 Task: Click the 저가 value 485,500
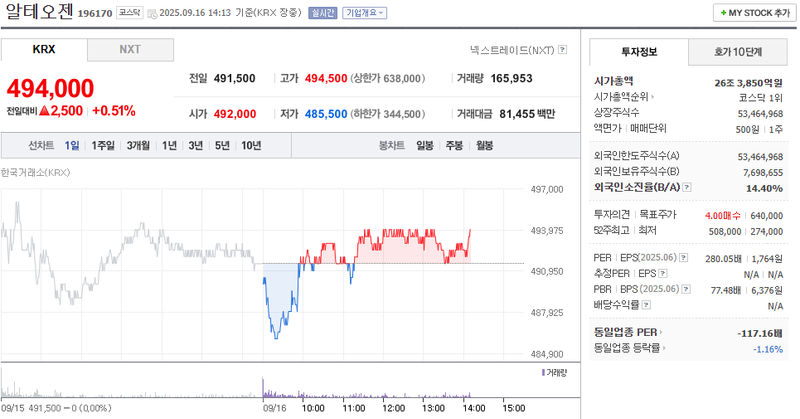326,114
